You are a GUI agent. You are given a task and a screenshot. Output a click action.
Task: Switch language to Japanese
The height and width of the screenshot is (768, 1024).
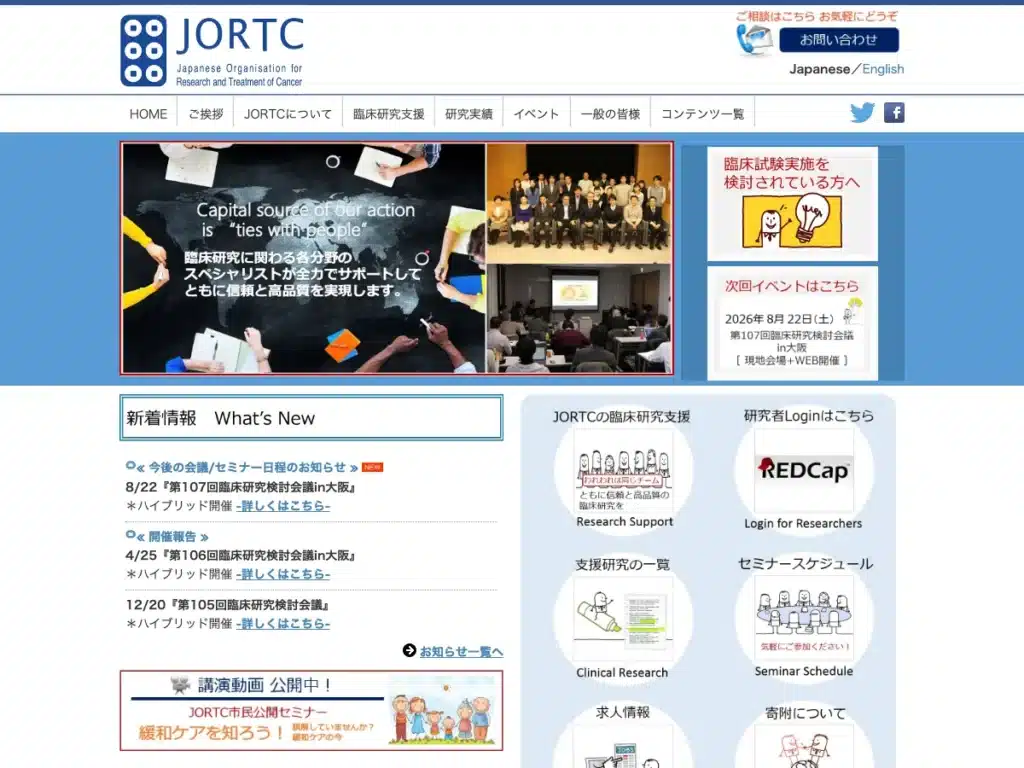coord(820,69)
